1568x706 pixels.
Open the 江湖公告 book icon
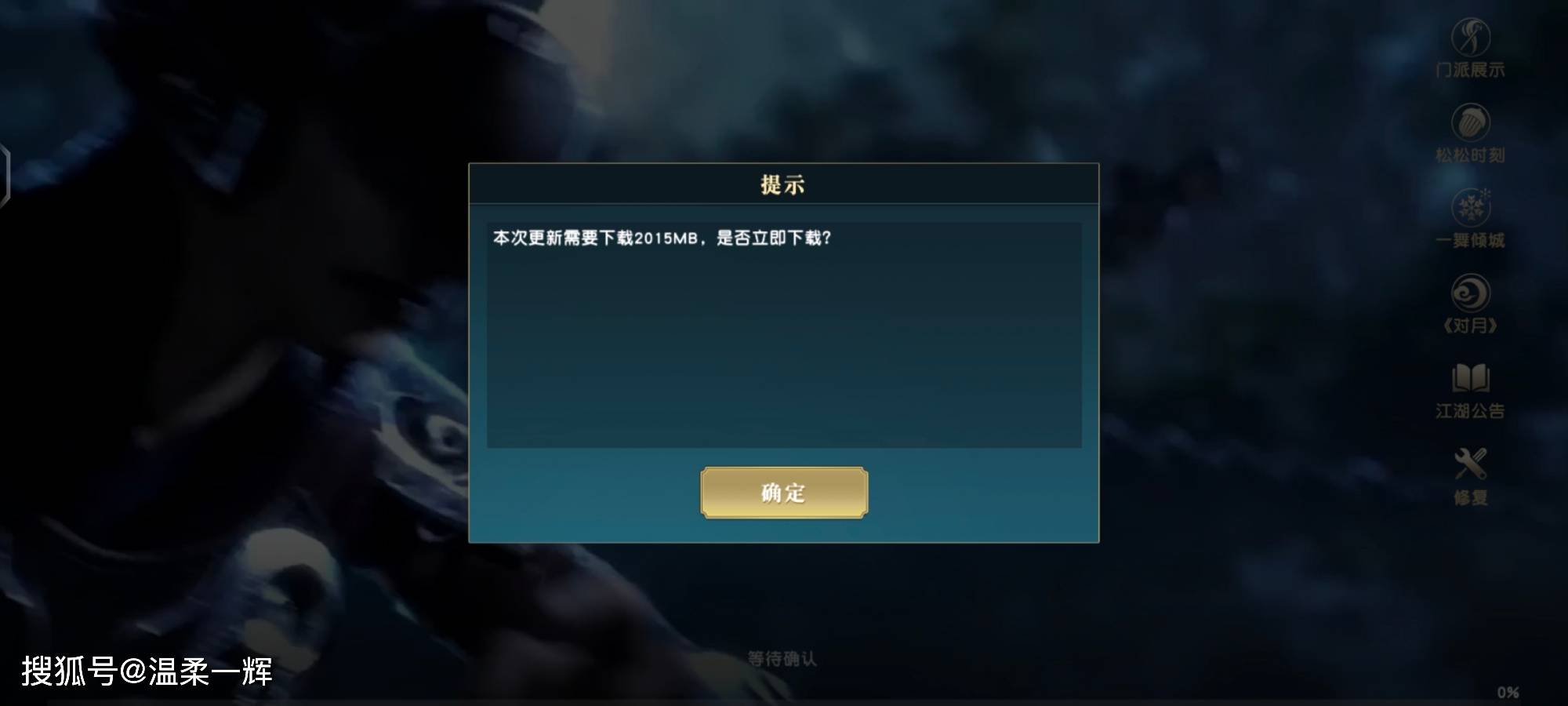(1470, 378)
